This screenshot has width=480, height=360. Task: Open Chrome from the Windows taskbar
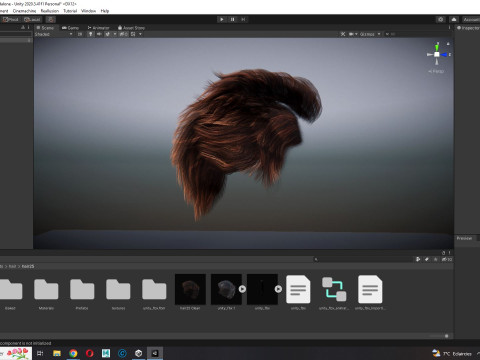(73, 353)
